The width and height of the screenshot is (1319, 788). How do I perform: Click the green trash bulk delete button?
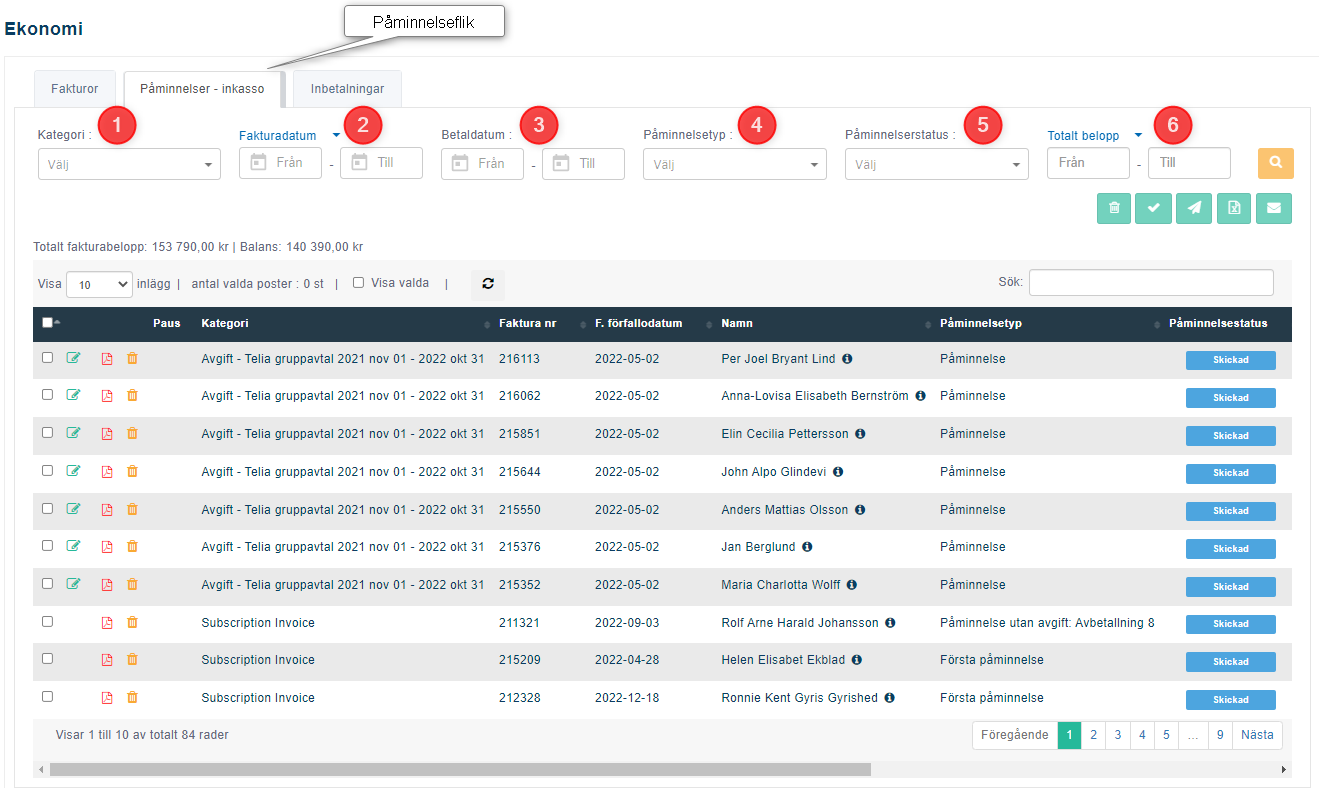coord(1114,208)
